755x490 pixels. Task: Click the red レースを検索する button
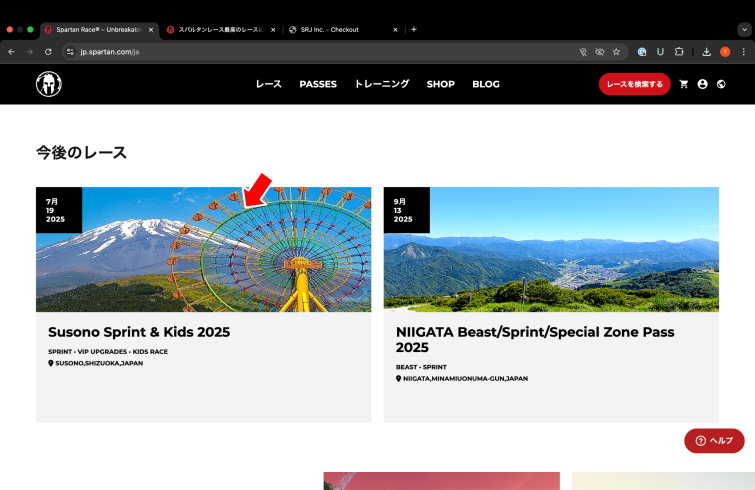coord(635,84)
